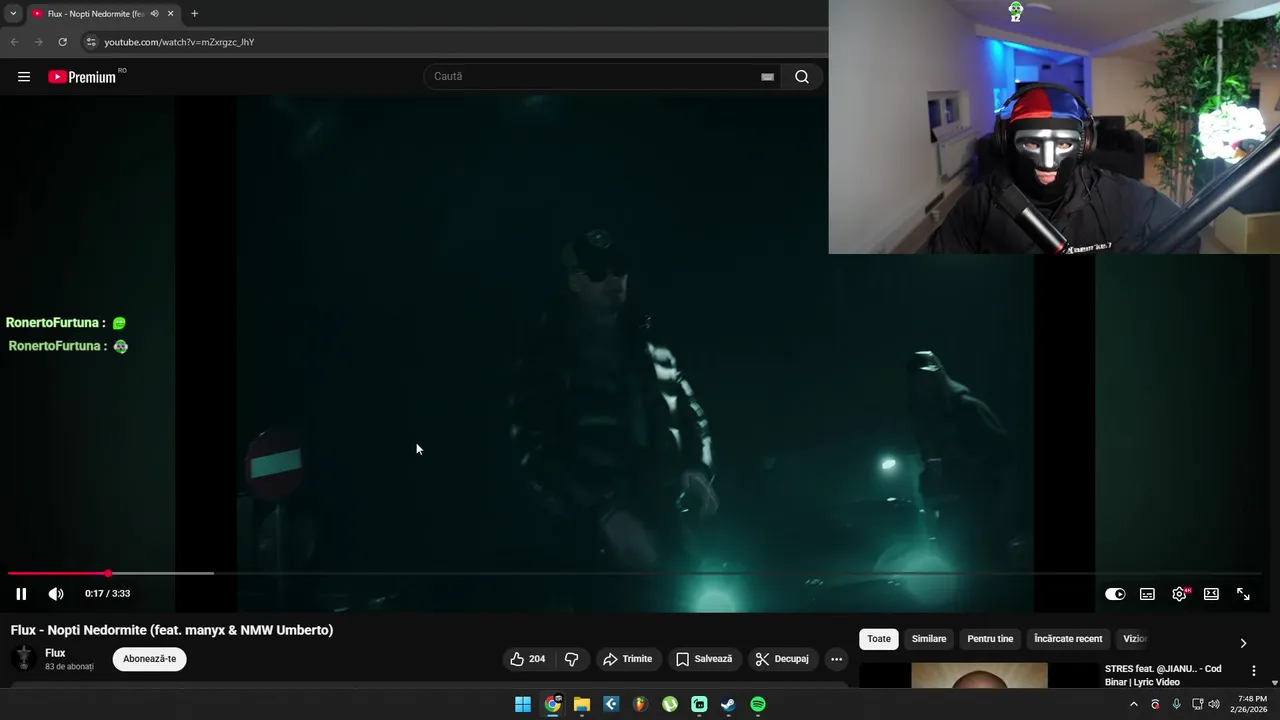Open the on-screen keyboard in the search box
Viewport: 1280px width, 720px height.
767,77
